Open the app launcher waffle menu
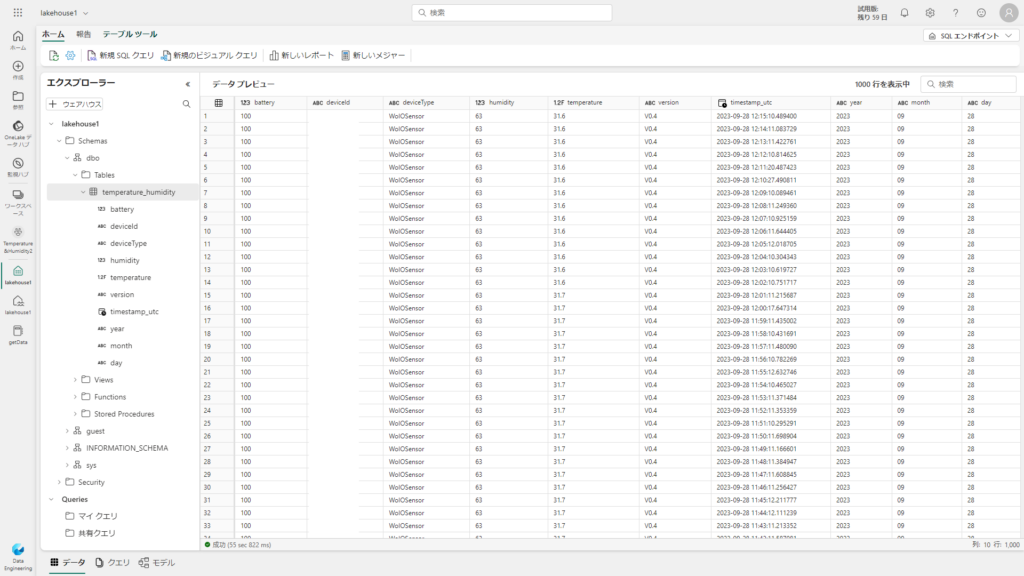The image size is (1024, 576). 18,13
